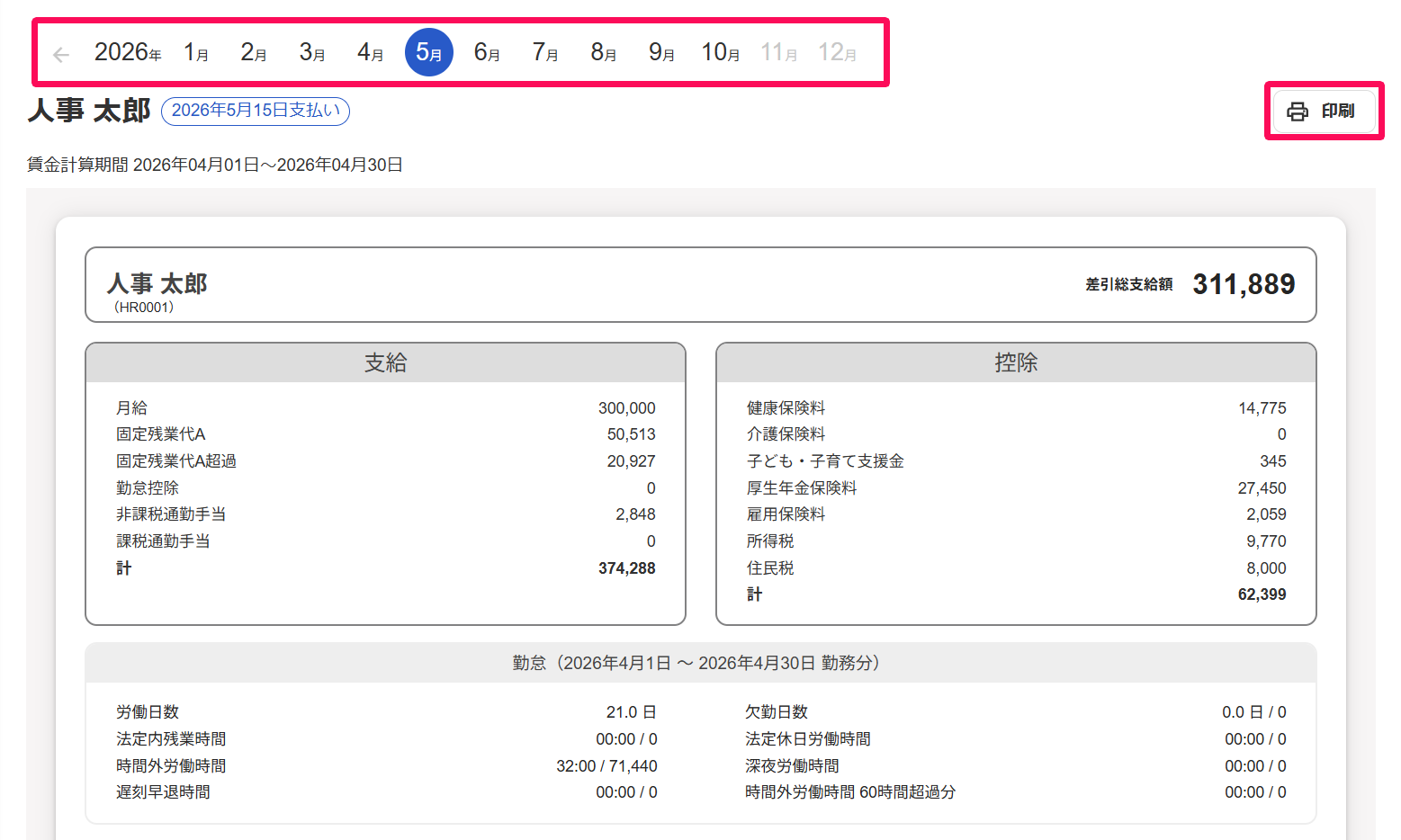The width and height of the screenshot is (1401, 840).
Task: Go to the 6月 month tab
Action: (487, 53)
